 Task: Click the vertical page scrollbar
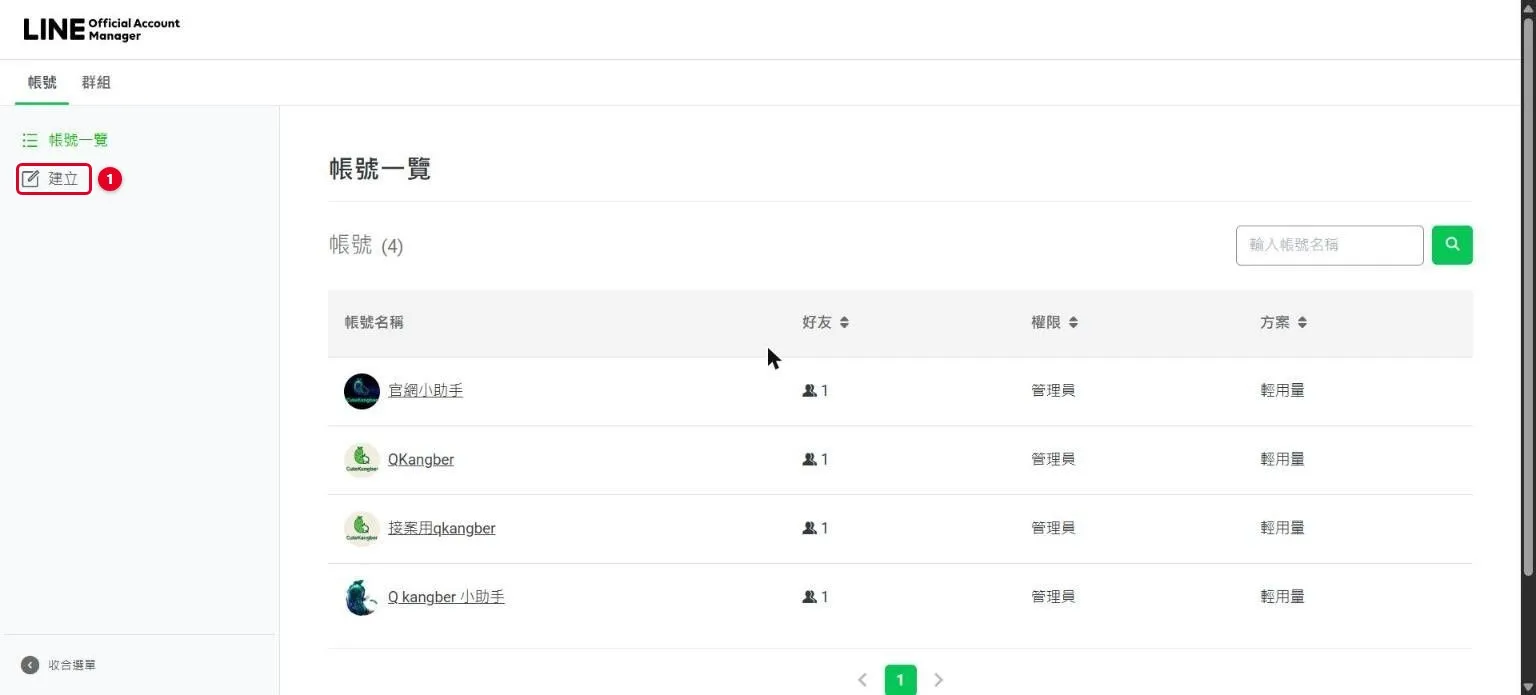pyautogui.click(x=1528, y=300)
